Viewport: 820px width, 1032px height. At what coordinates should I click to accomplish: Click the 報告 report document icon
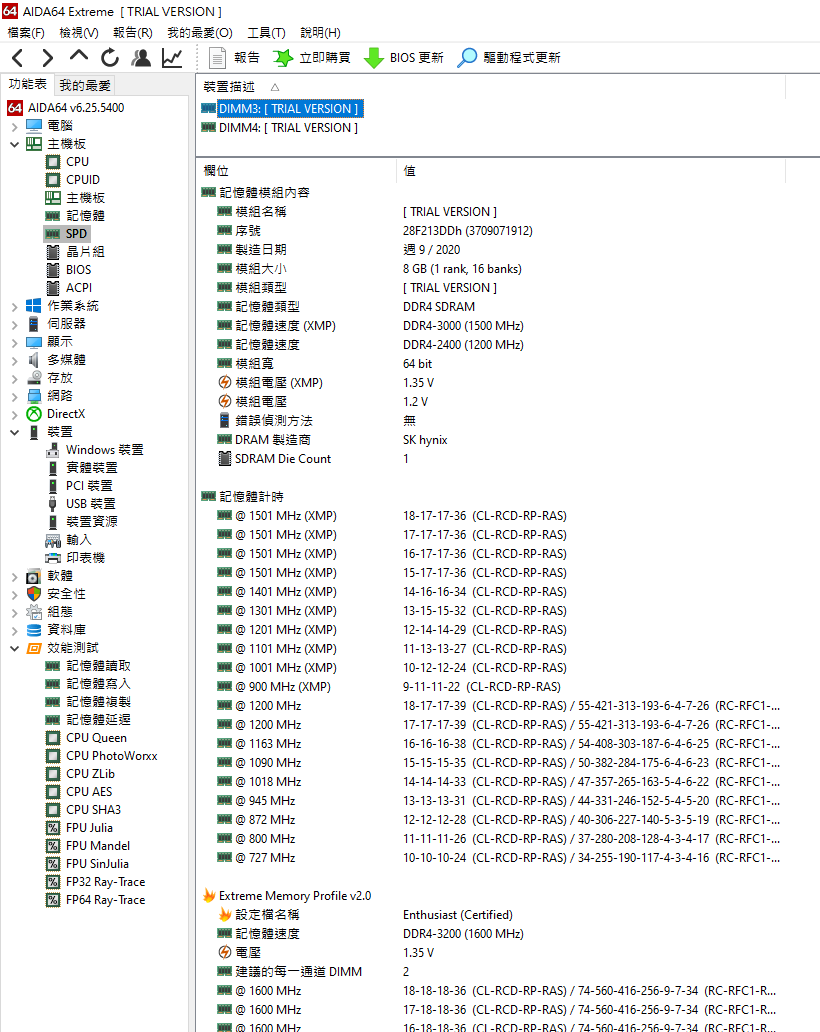coord(217,58)
